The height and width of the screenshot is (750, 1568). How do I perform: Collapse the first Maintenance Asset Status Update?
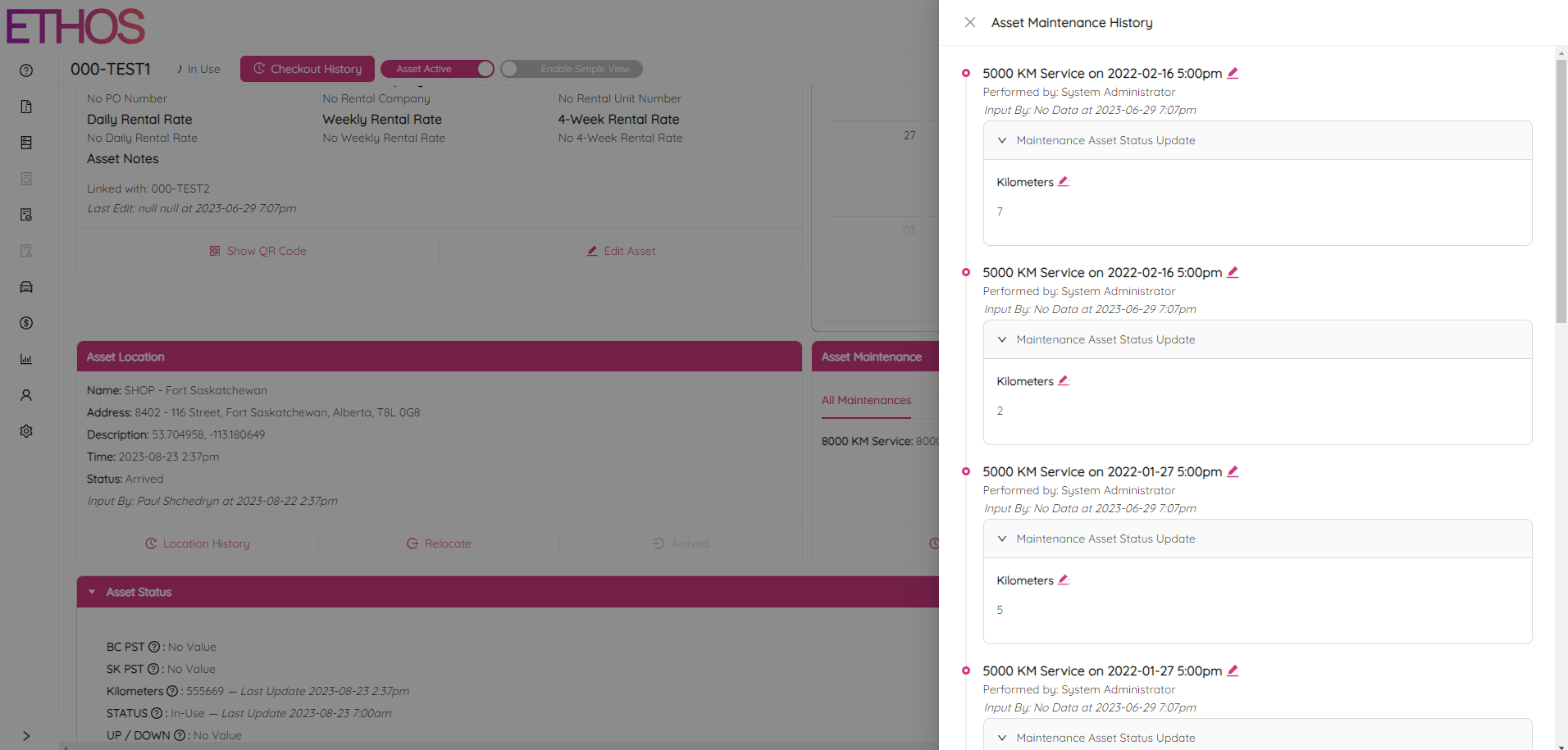coord(1002,140)
